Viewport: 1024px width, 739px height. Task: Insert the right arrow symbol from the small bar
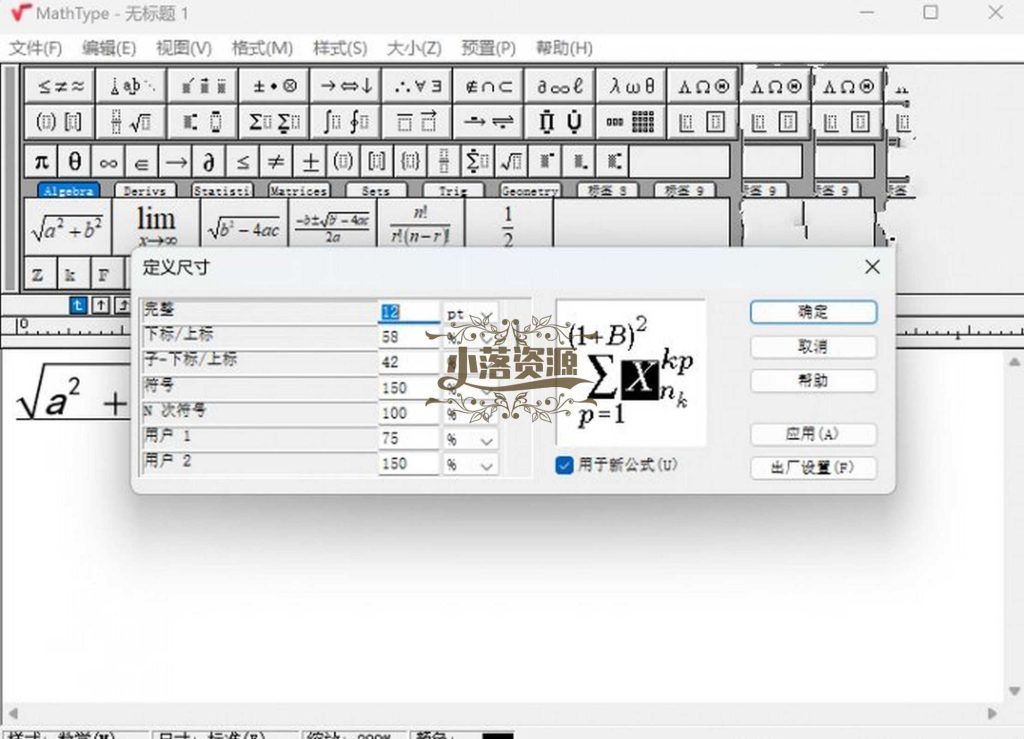click(176, 161)
